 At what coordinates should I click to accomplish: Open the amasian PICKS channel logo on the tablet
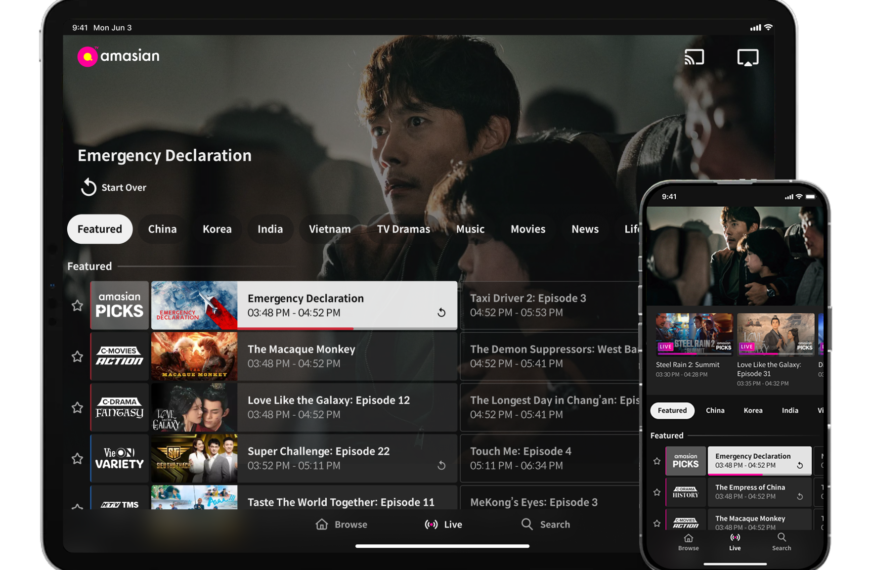119,305
